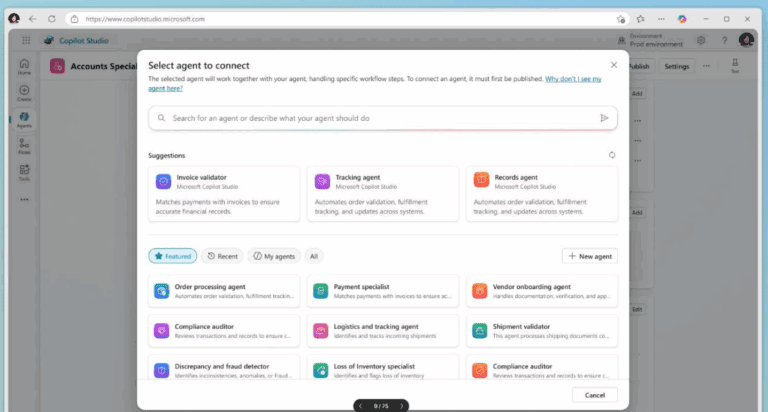Open the Settings button in the agent header
Viewport: 768px width, 412px height.
[x=676, y=66]
